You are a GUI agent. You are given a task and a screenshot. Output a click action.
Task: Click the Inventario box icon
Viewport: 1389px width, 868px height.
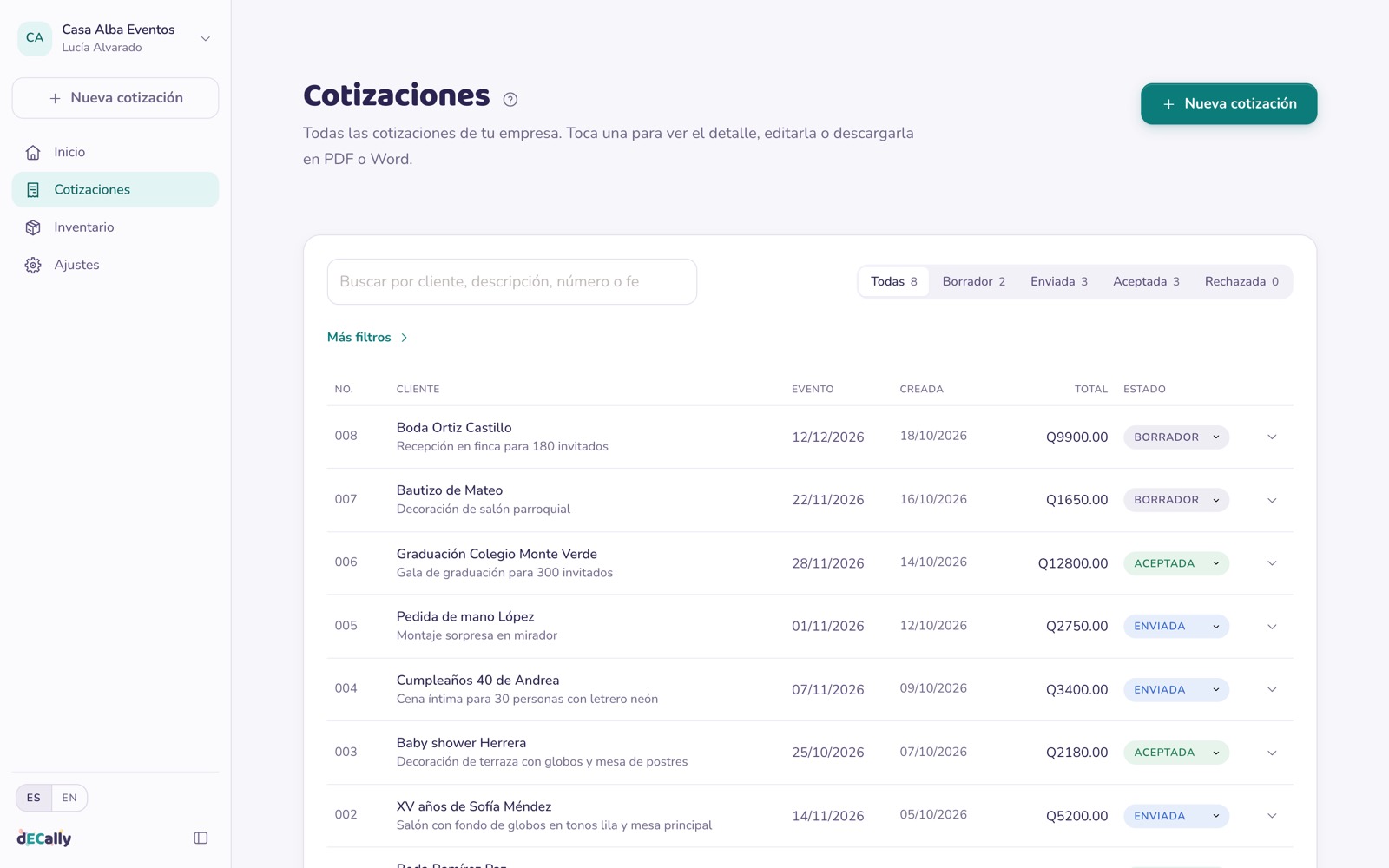[33, 227]
